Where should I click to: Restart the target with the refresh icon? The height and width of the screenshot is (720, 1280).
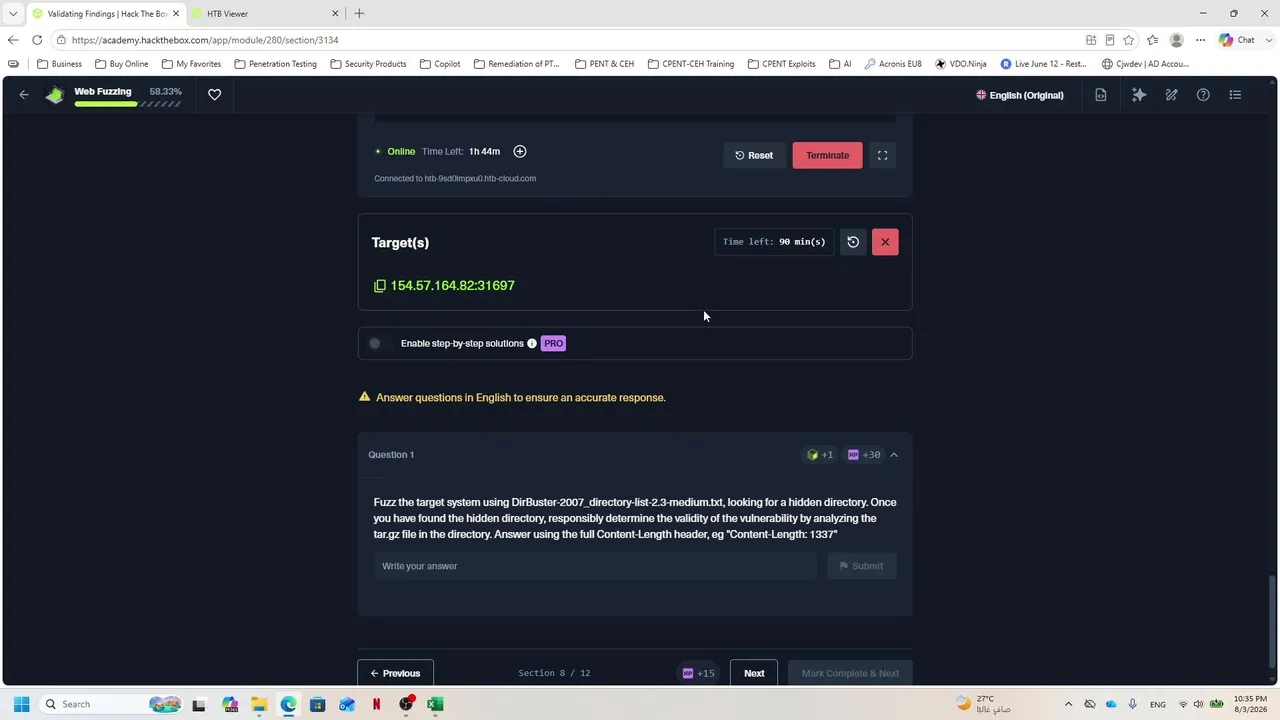853,242
